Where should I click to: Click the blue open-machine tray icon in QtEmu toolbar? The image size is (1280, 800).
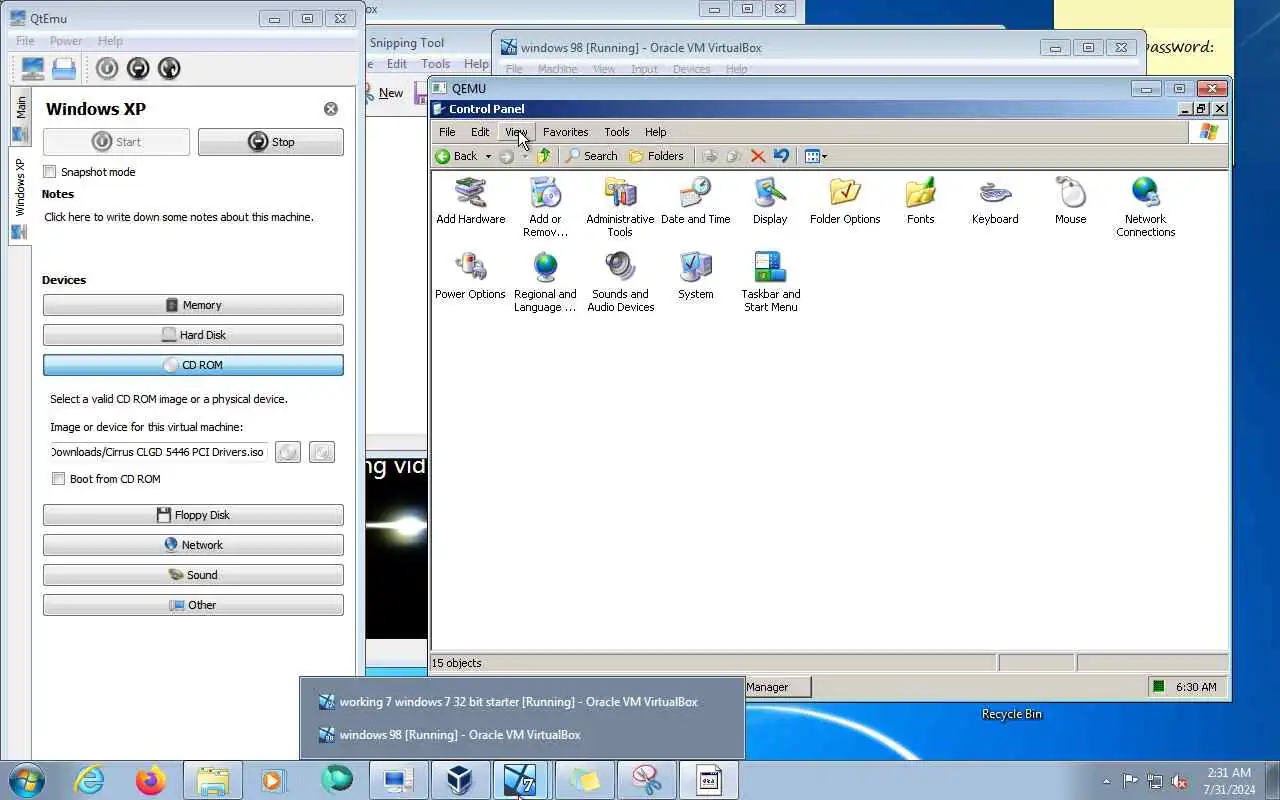[64, 68]
